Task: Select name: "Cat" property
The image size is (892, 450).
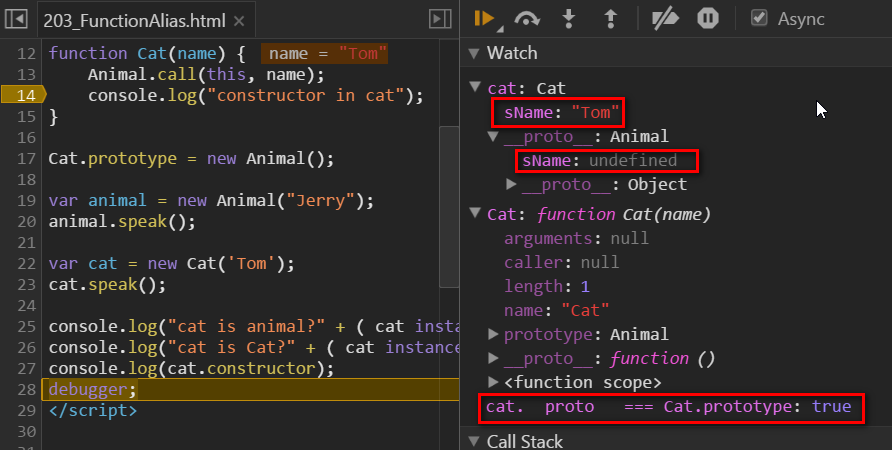Action: 556,310
